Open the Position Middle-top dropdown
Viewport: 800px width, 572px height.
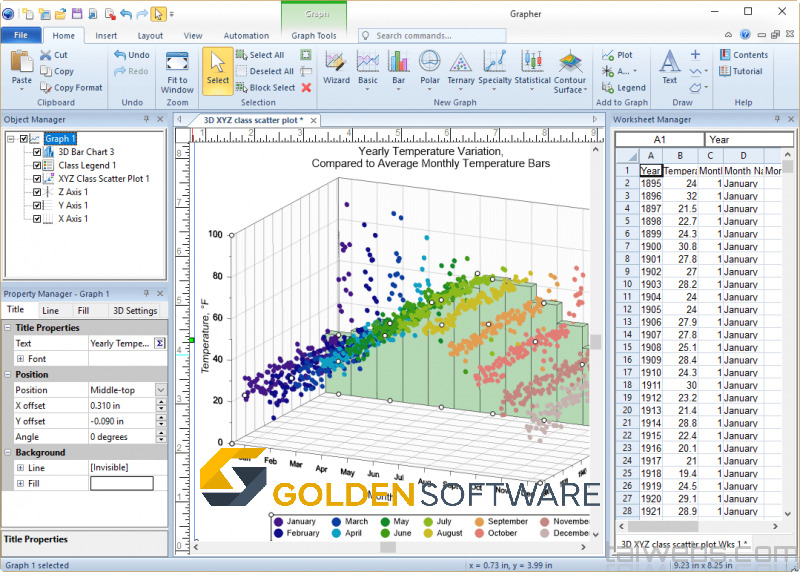(x=161, y=390)
